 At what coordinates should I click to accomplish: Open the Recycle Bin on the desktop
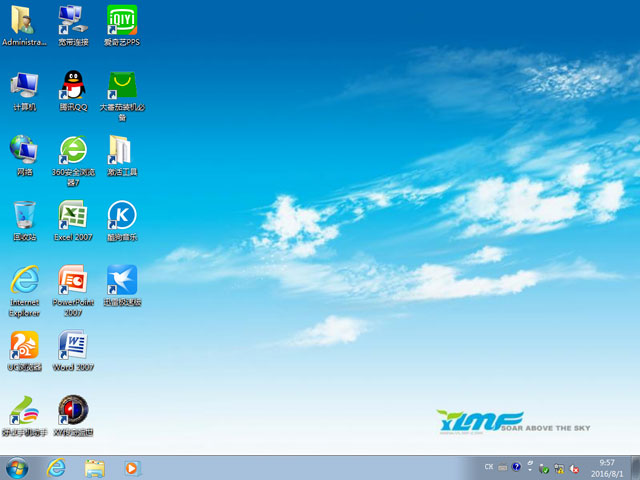click(24, 215)
